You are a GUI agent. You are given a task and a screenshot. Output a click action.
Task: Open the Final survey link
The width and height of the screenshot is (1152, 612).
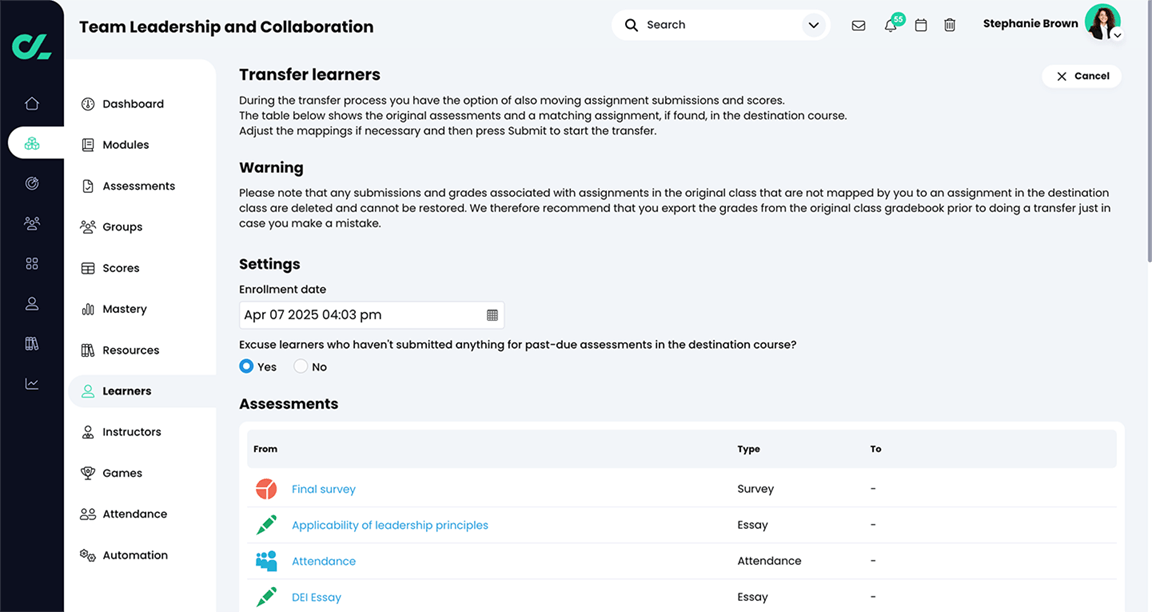tap(323, 489)
